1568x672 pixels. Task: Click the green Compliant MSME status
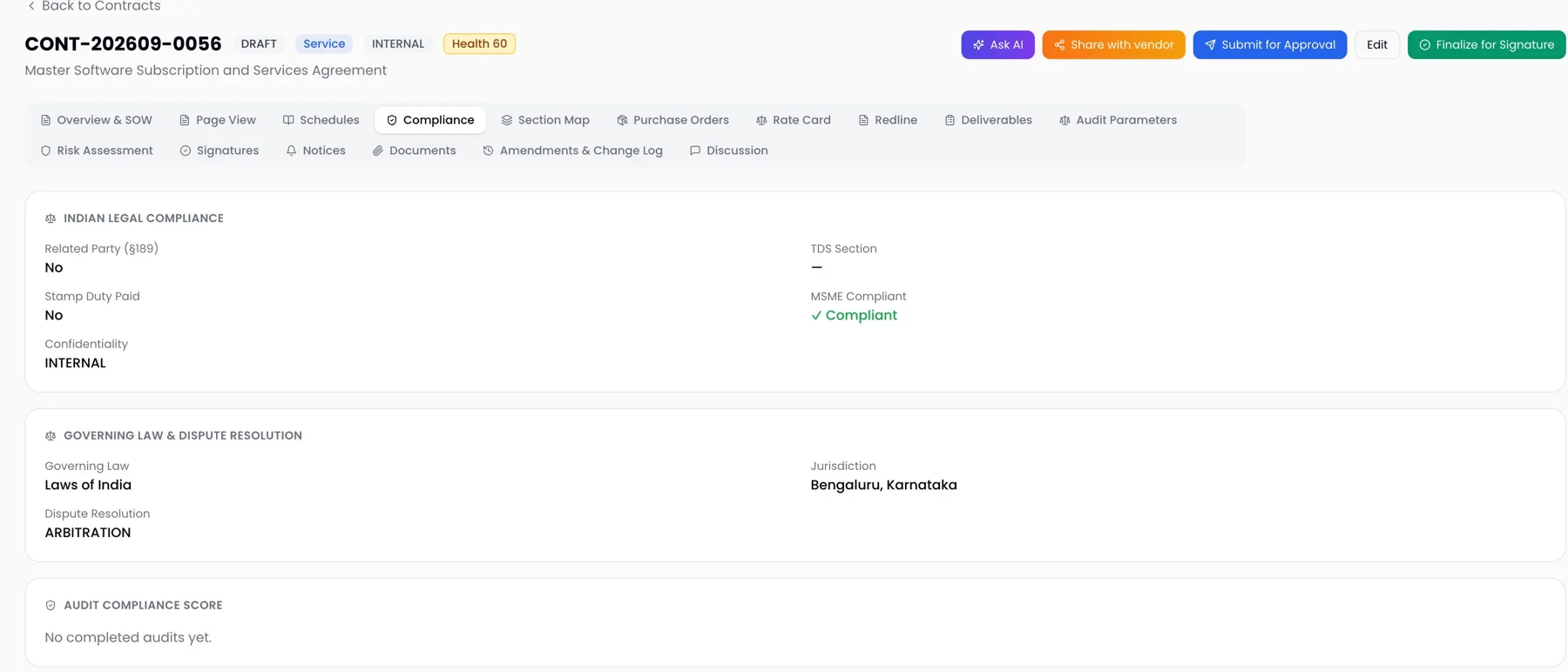(x=854, y=315)
